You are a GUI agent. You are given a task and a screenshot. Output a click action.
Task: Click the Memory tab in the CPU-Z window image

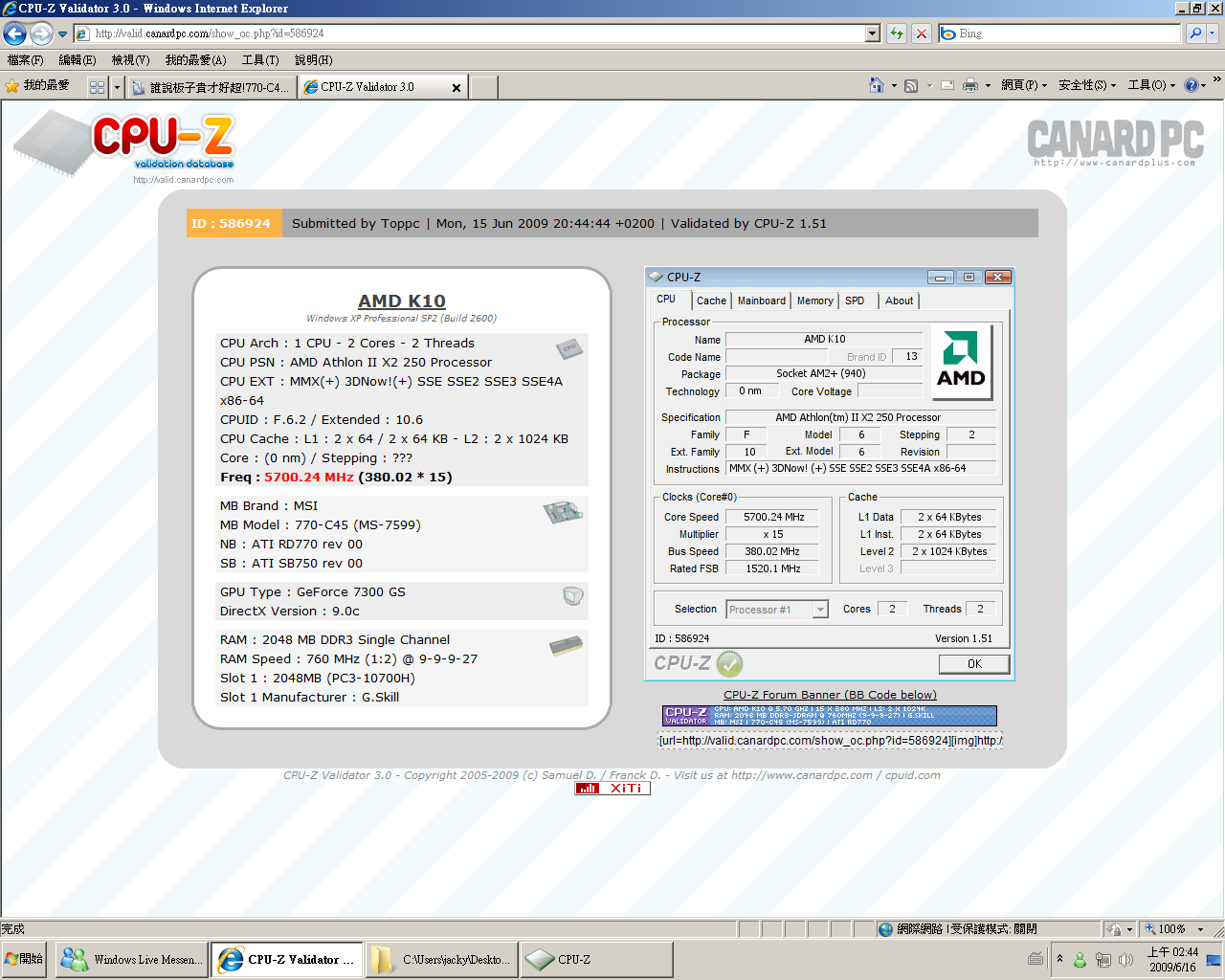coord(815,301)
